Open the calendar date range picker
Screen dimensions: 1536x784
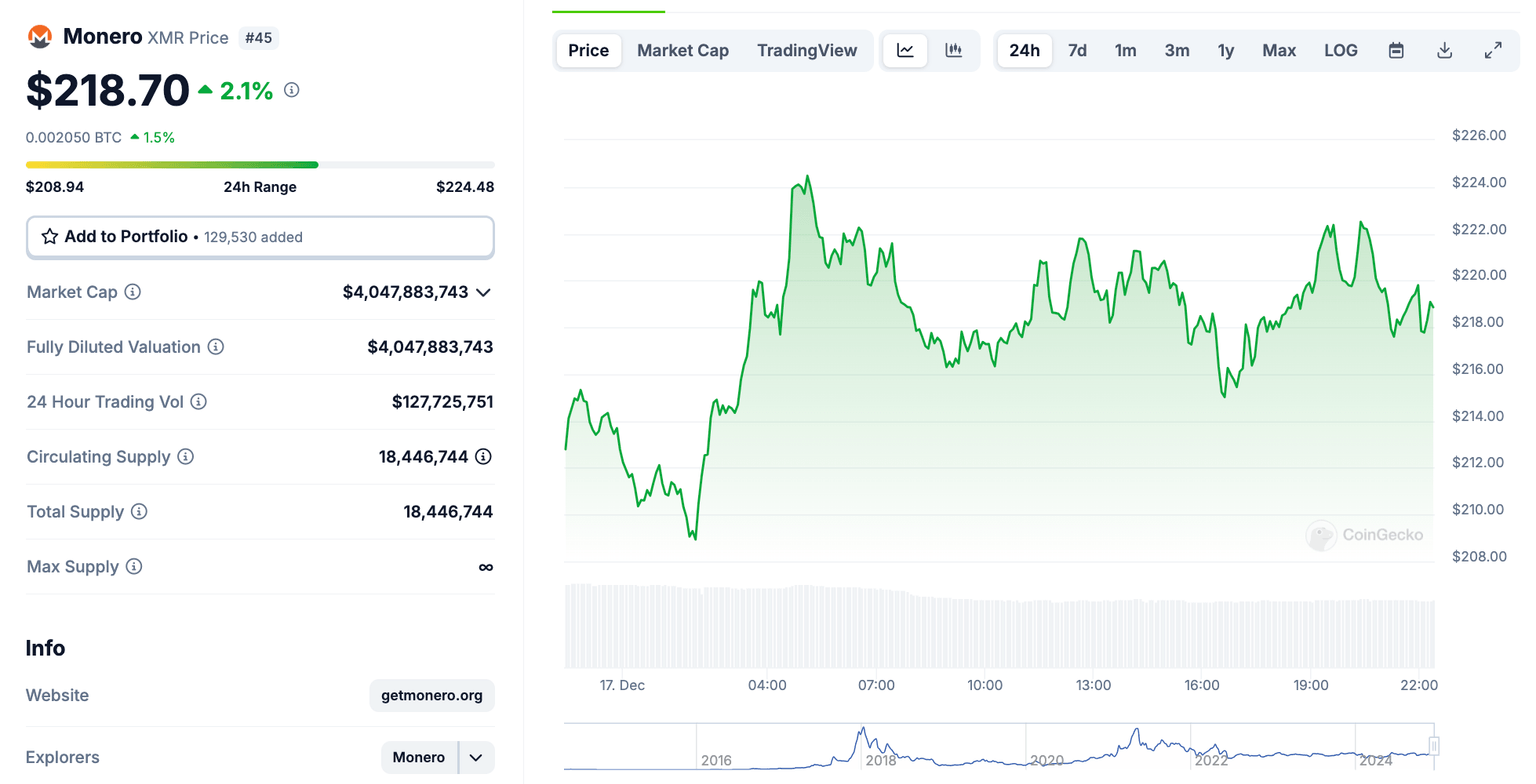1396,50
